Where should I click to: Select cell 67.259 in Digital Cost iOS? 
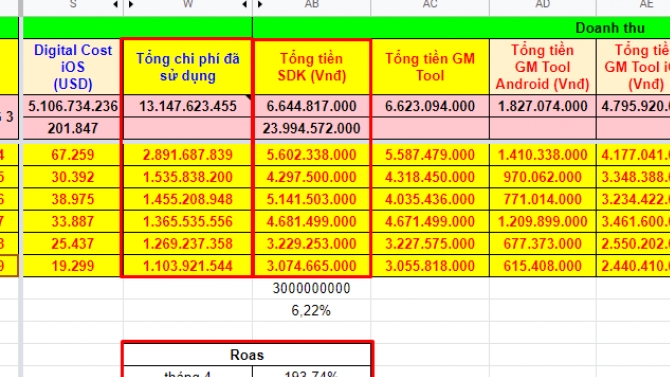(x=73, y=155)
